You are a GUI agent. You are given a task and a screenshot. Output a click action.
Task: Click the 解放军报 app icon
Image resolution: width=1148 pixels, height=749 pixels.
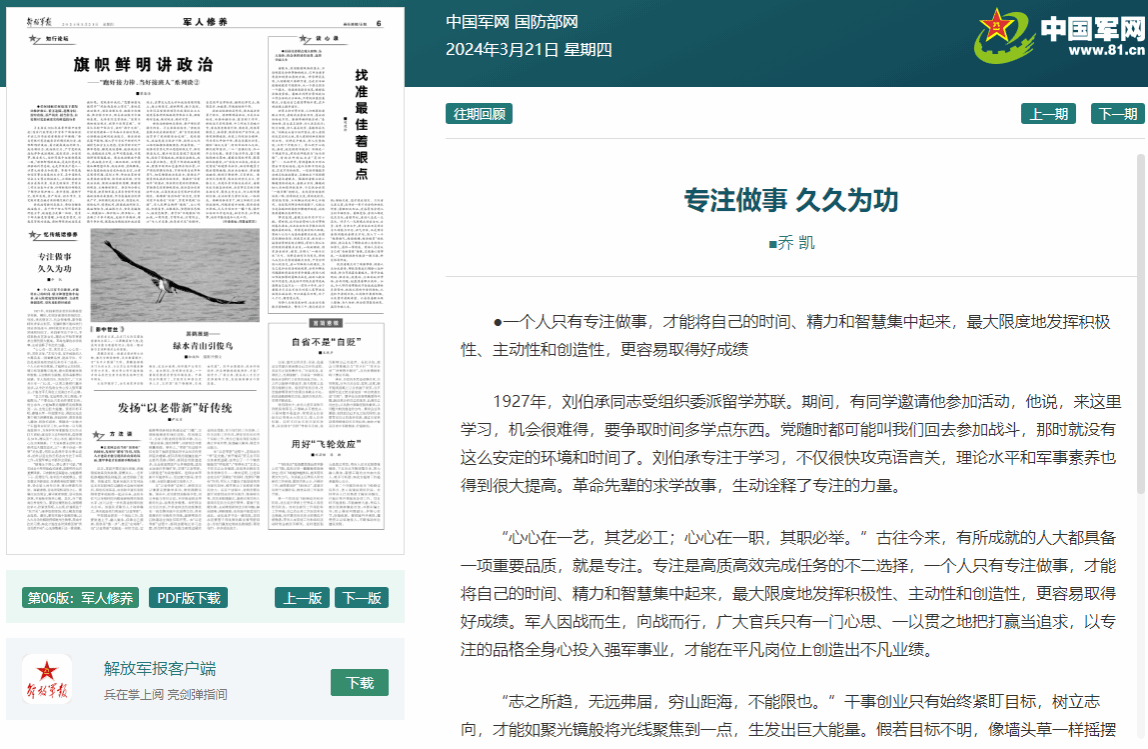click(46, 679)
